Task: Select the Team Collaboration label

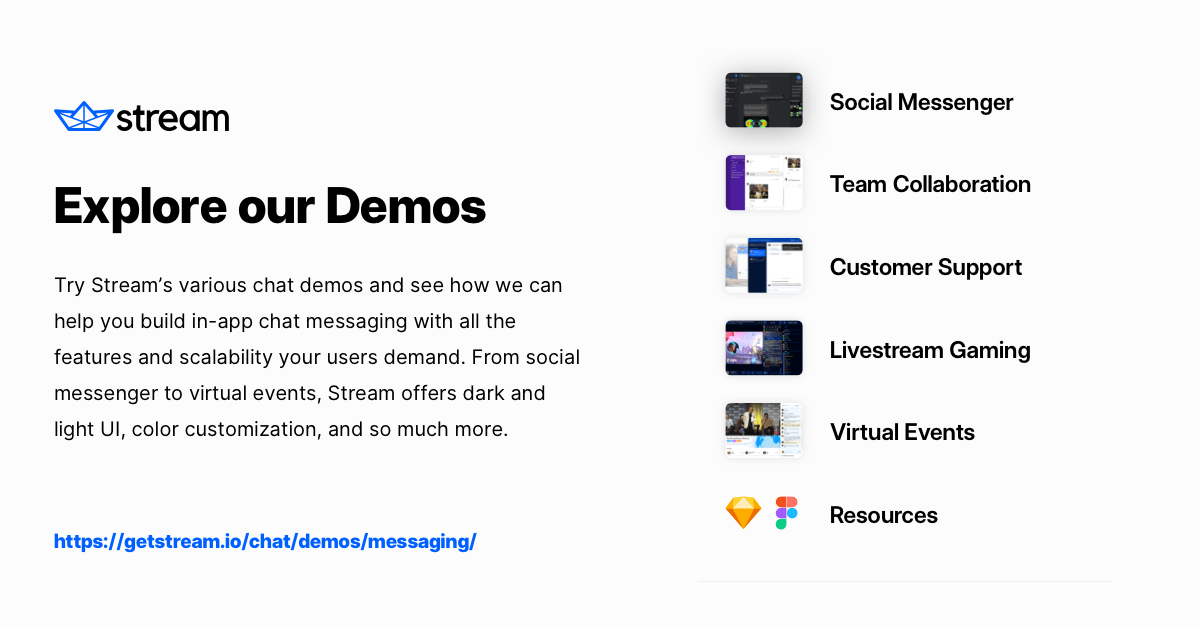Action: [x=930, y=184]
